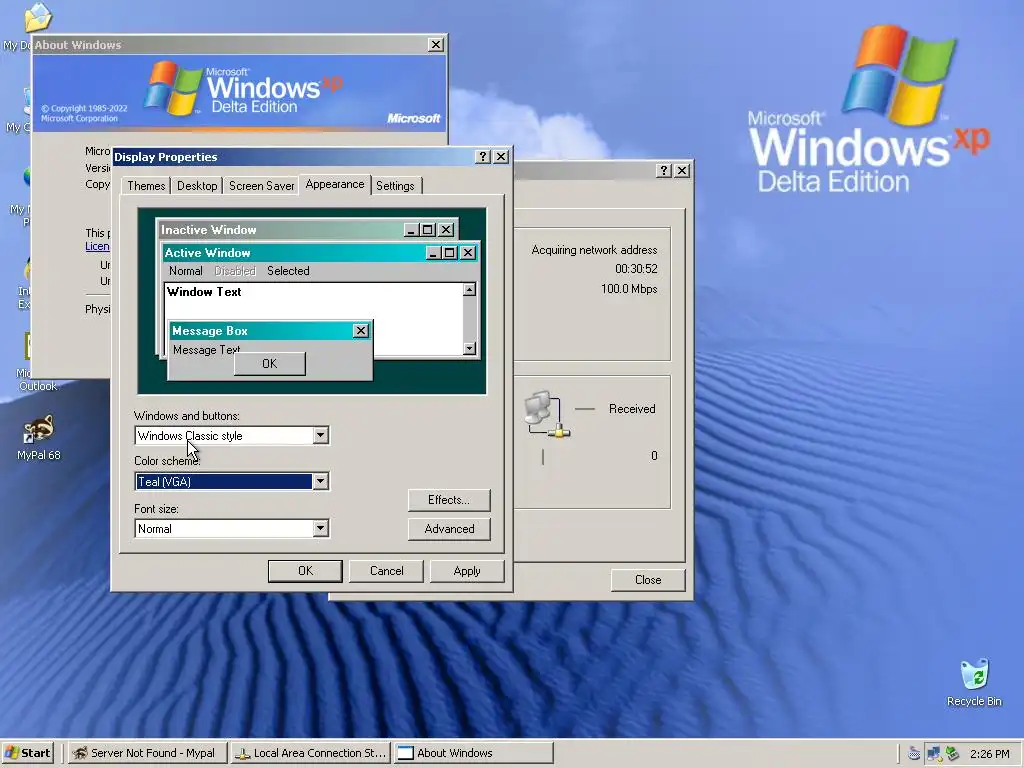The image size is (1024, 768).
Task: Switch to Server Not Found - Mypal taskbar item
Action: click(x=146, y=753)
